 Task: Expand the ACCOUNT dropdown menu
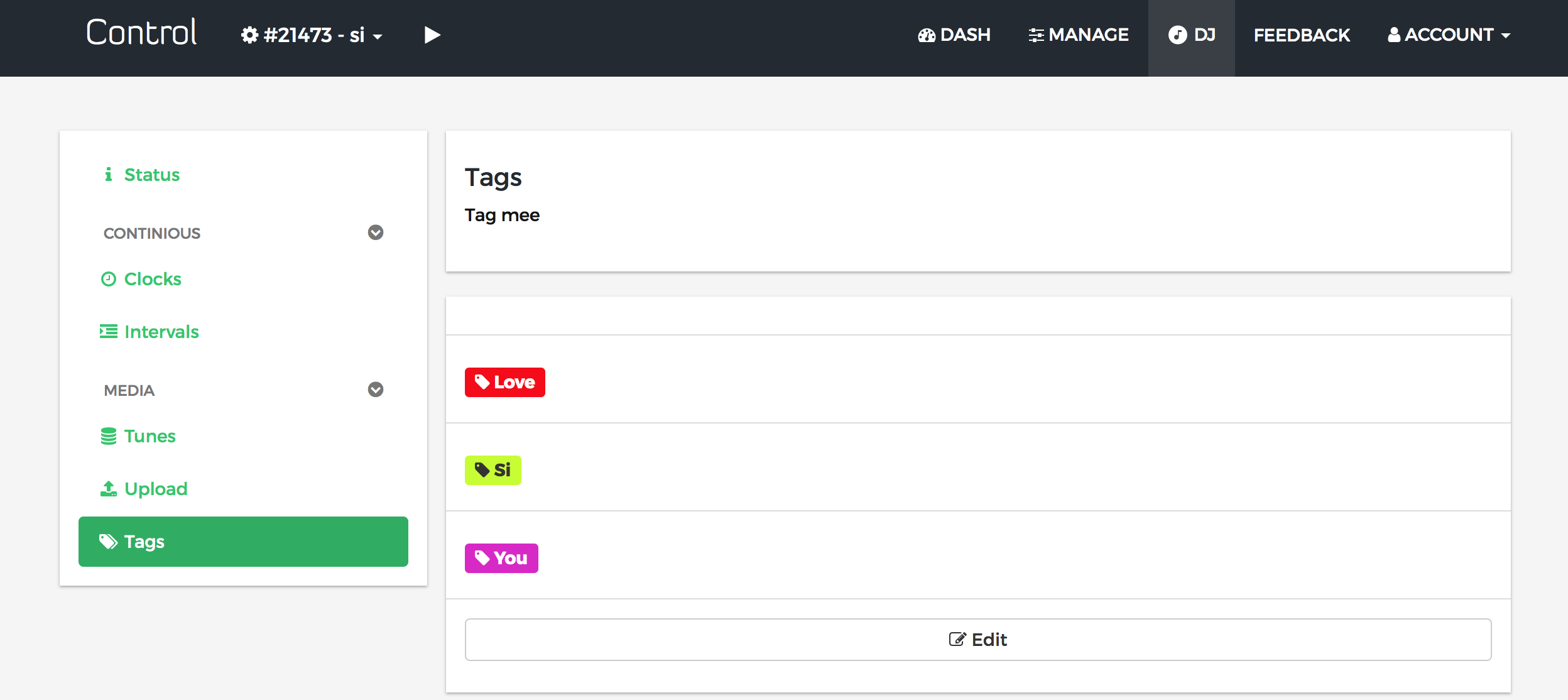click(1449, 35)
